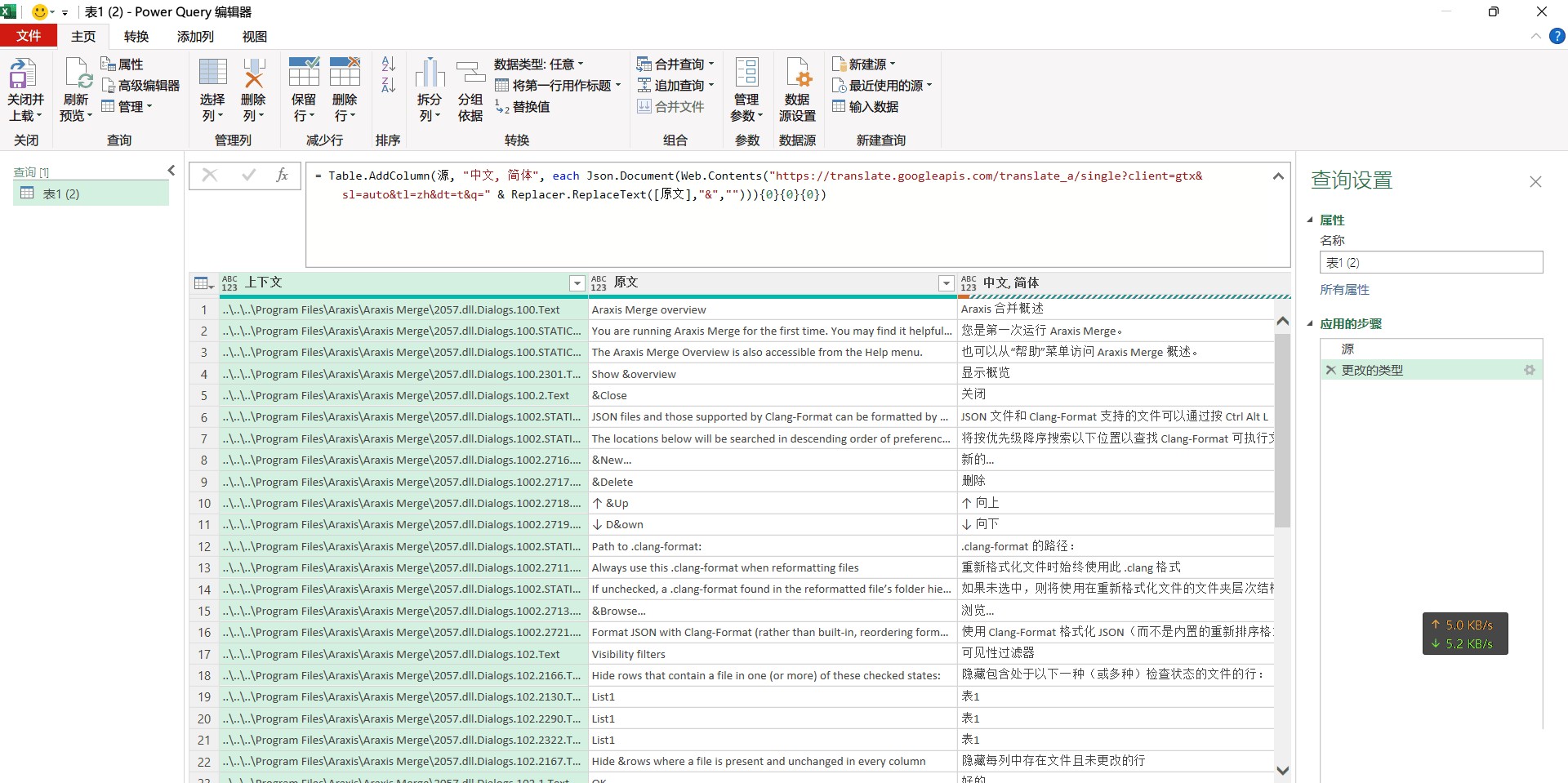
Task: Open the 合并查询 merge queries dropdown
Action: click(x=676, y=64)
